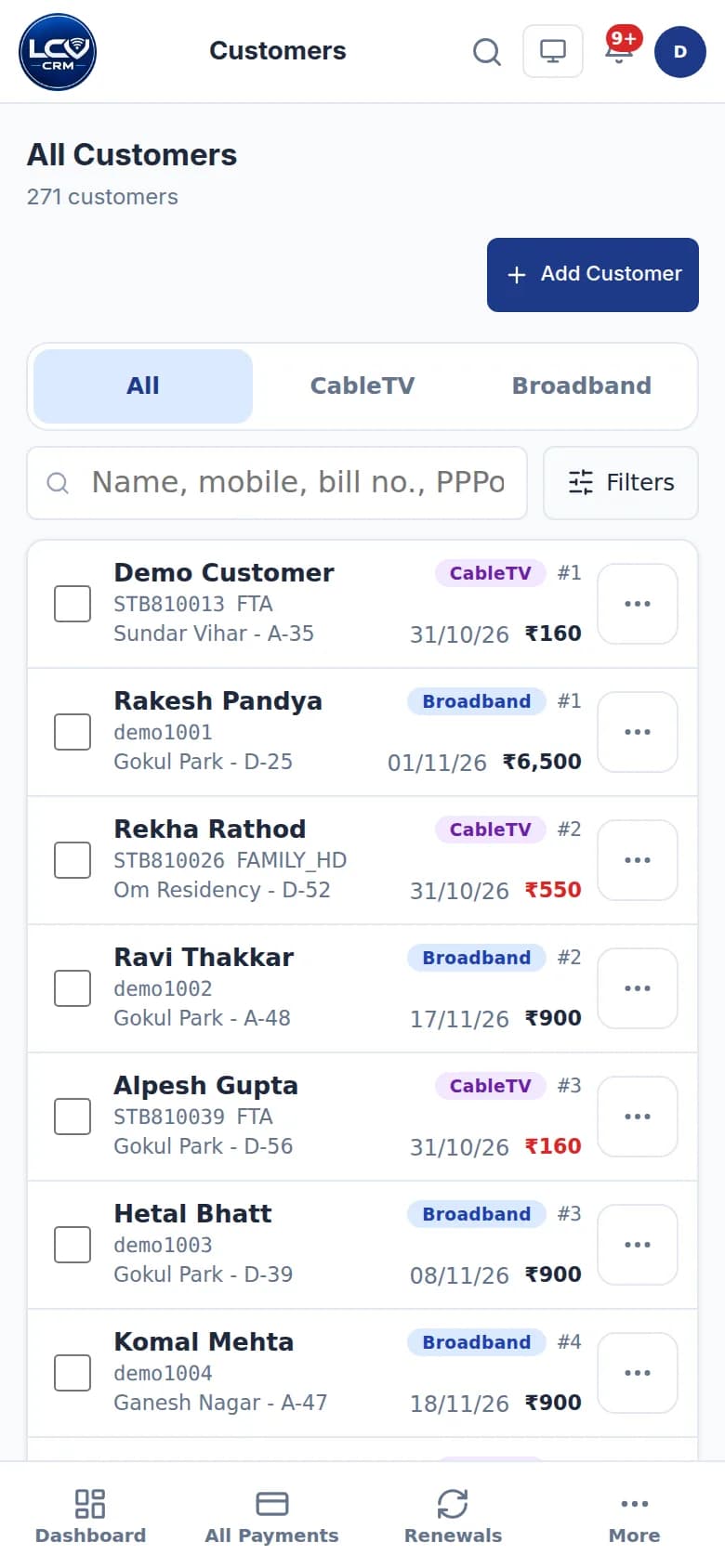
Task: Open three-dot menu for Rakesh Pandya
Action: coord(638,732)
